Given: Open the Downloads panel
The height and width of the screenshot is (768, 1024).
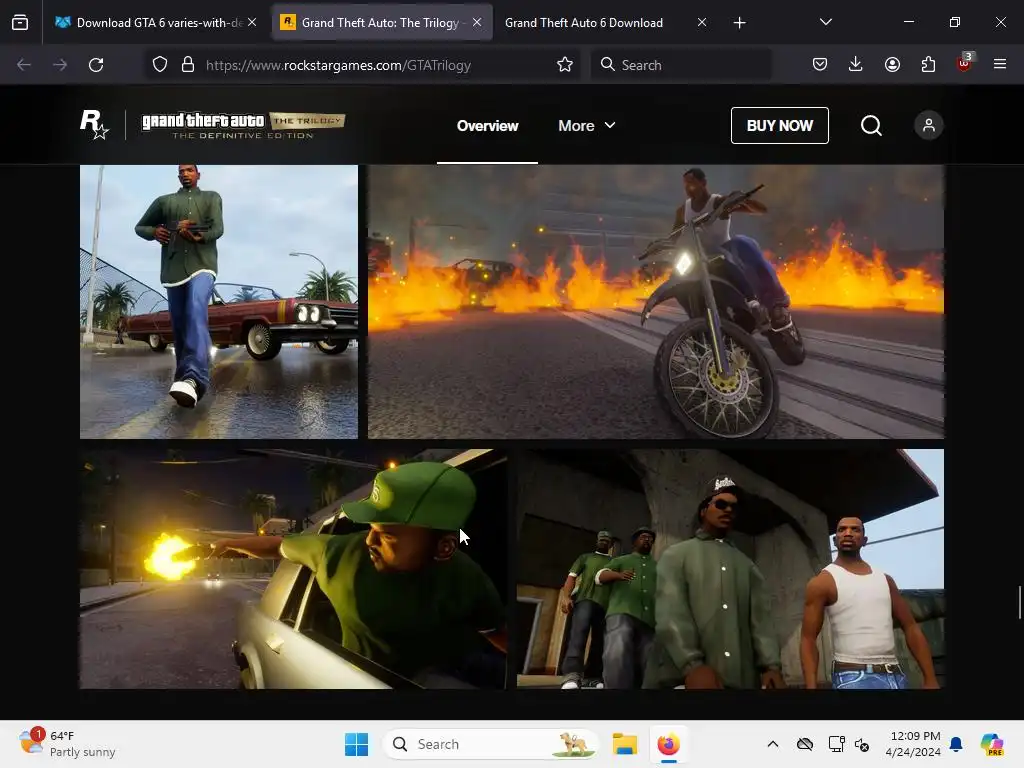Looking at the screenshot, I should coord(856,64).
